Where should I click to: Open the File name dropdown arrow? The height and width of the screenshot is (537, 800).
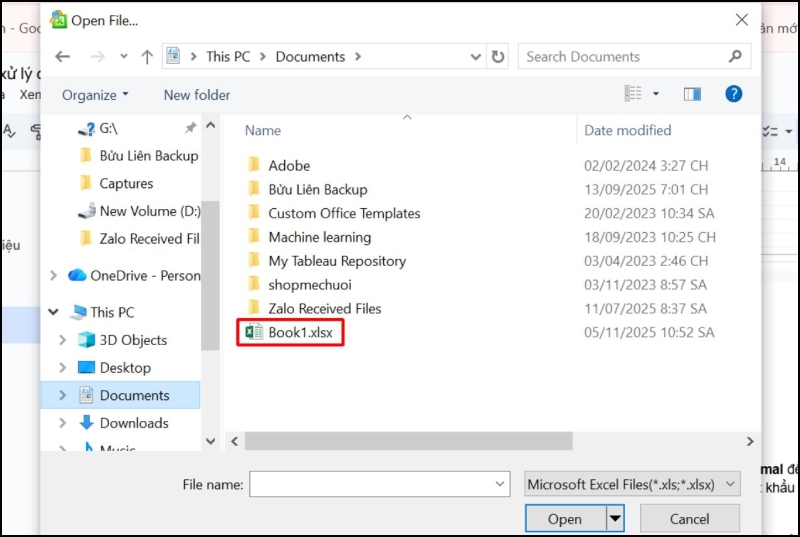[499, 484]
